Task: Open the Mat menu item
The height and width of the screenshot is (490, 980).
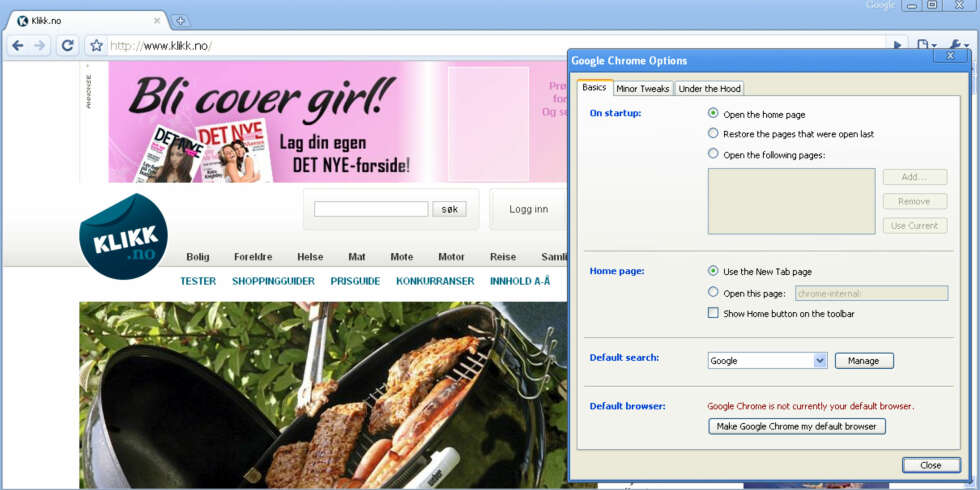Action: [357, 257]
